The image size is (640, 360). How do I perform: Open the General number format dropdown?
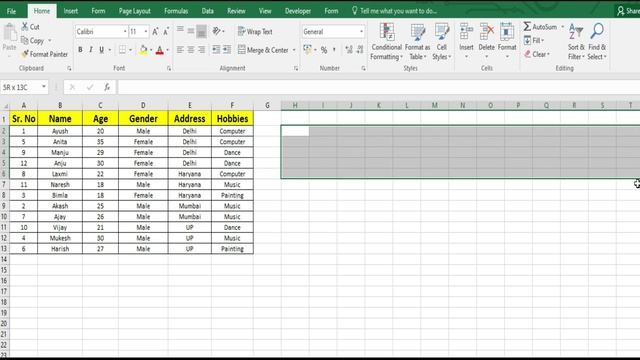tap(361, 31)
